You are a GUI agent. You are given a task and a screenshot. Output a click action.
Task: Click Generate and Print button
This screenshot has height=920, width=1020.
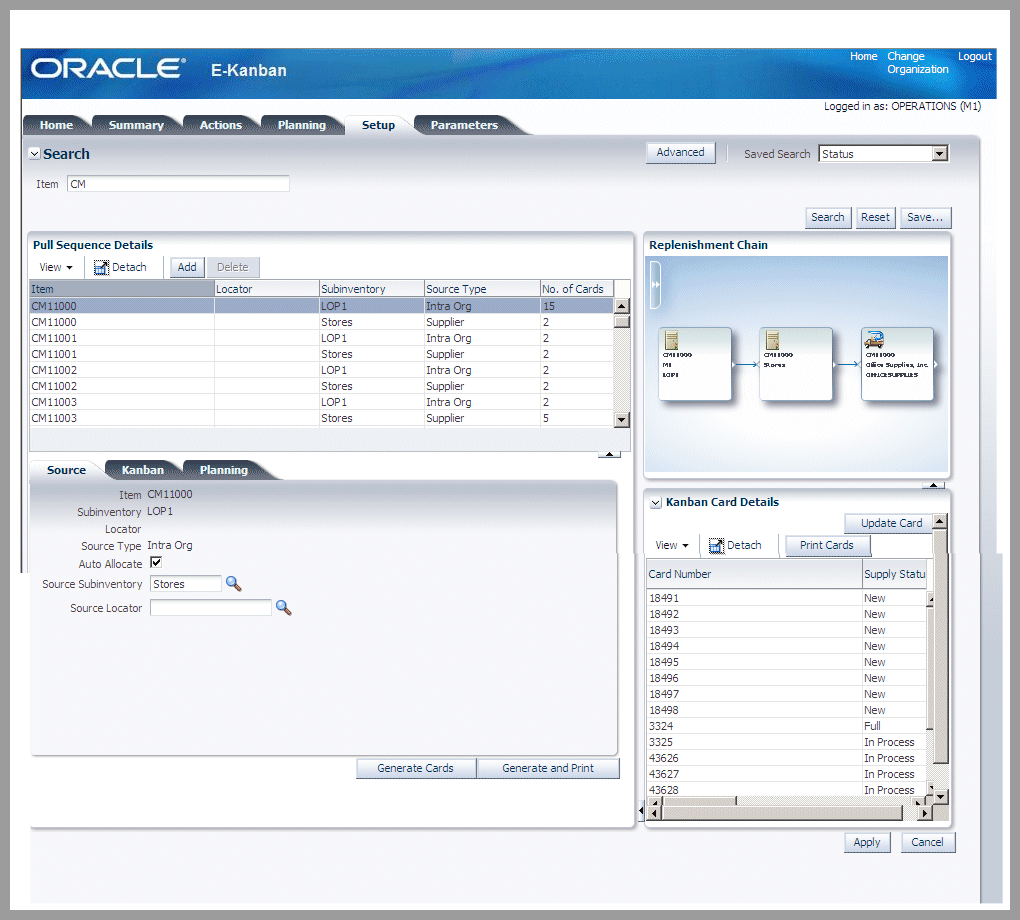[548, 768]
